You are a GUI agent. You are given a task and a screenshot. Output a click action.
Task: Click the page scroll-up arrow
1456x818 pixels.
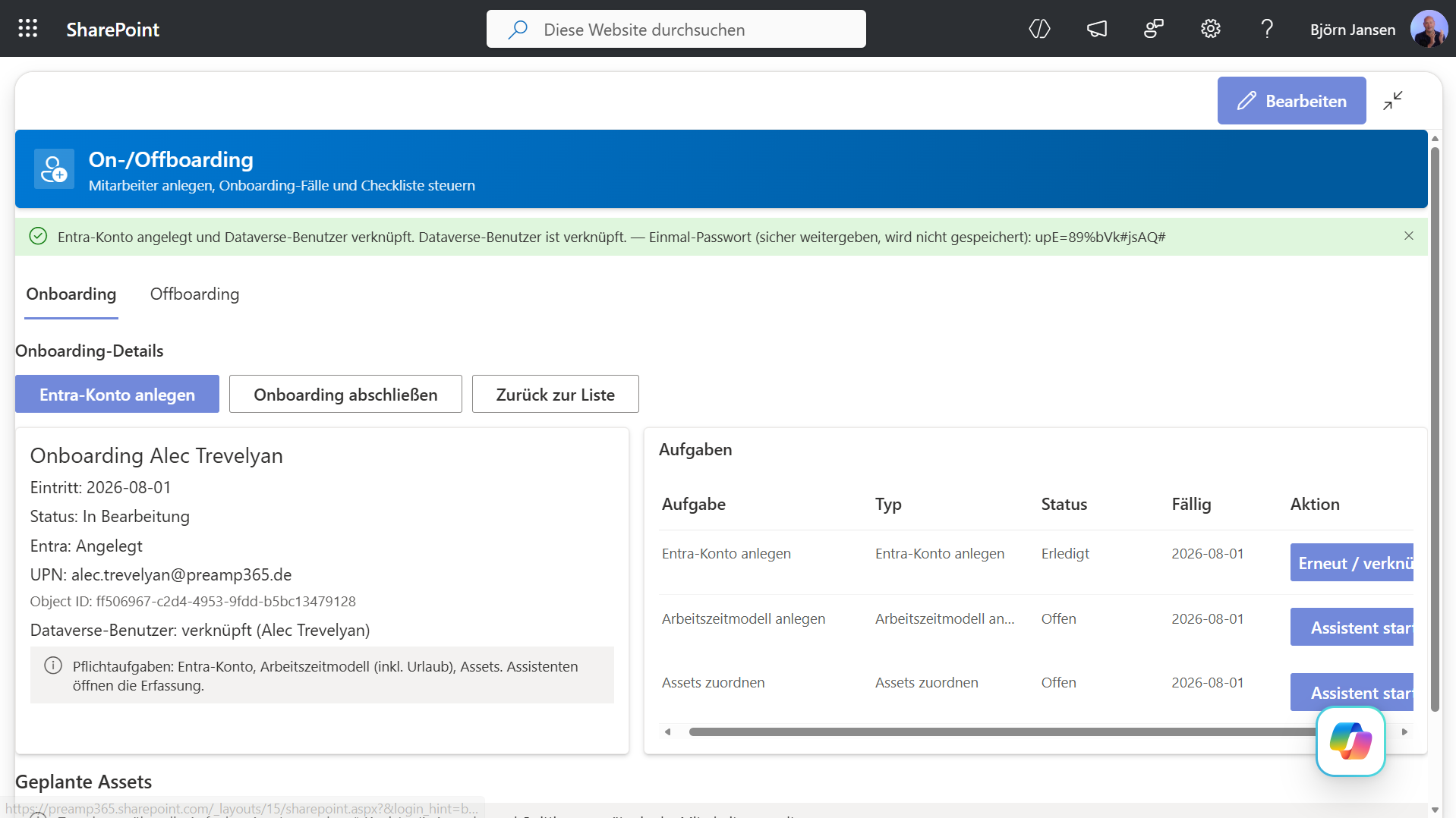coord(1435,138)
